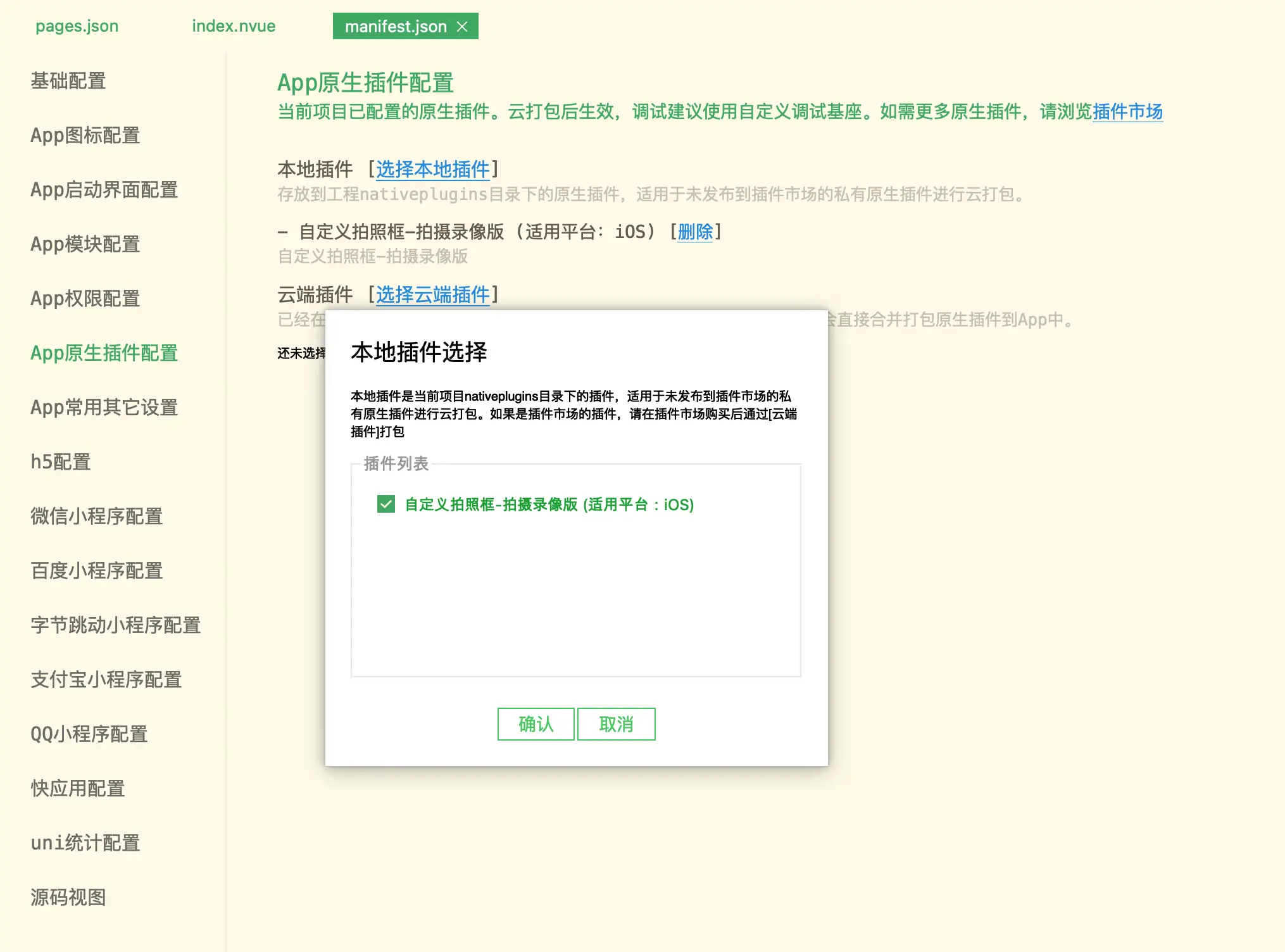
Task: Show the 源码视图 source view
Action: (x=68, y=897)
